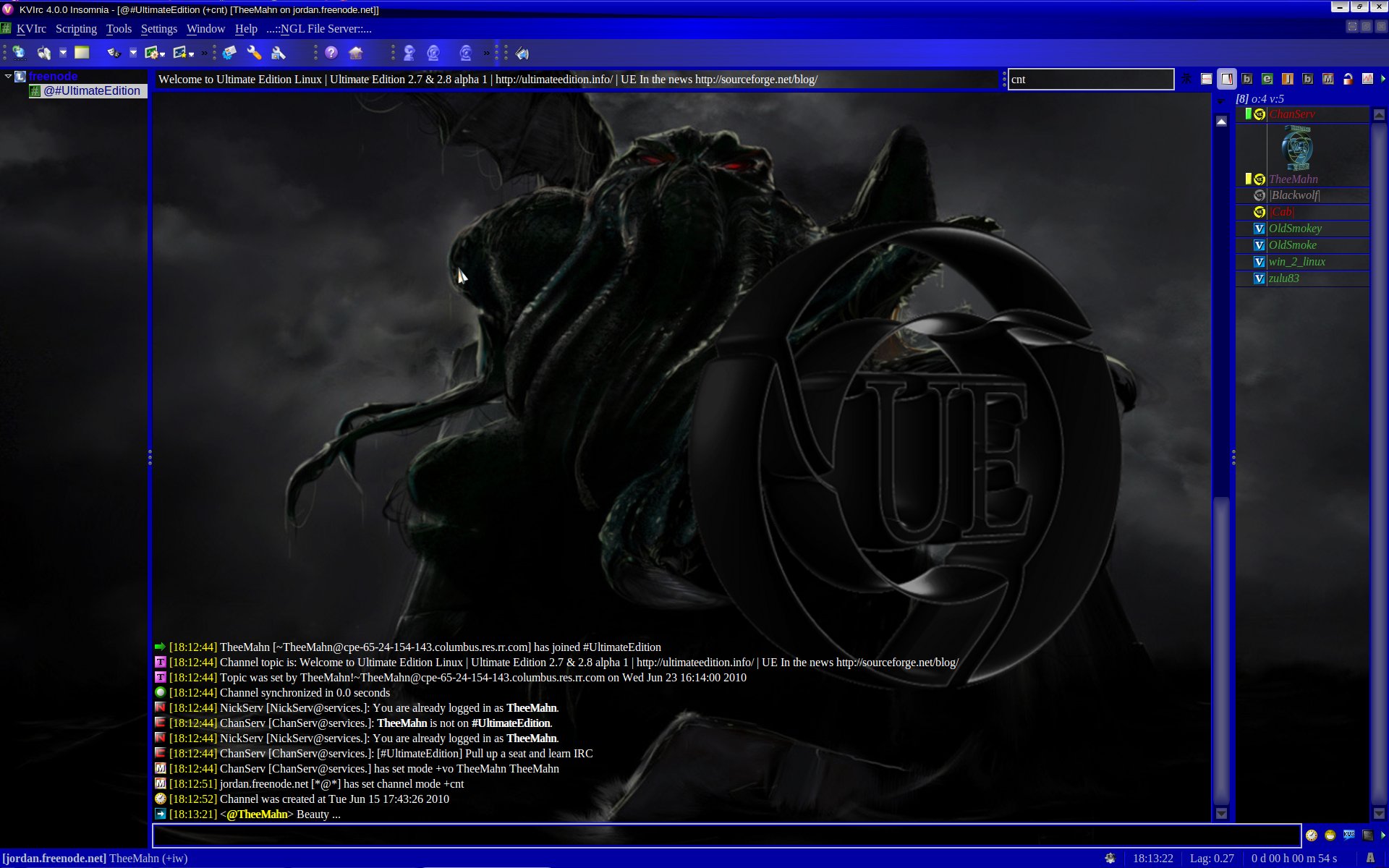Click the KVIrc logo icon in menu bar
This screenshot has height=868, width=1389.
pyautogui.click(x=7, y=29)
